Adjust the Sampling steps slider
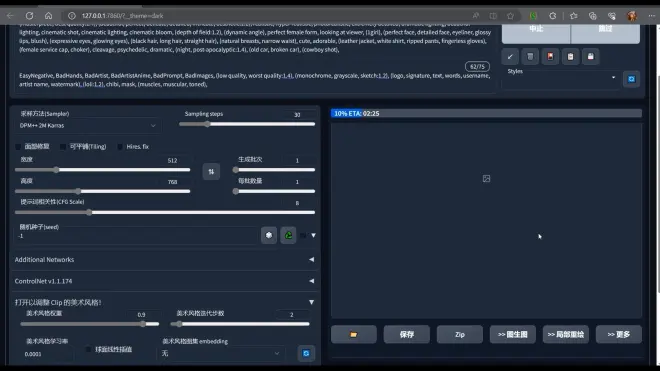 pos(247,124)
